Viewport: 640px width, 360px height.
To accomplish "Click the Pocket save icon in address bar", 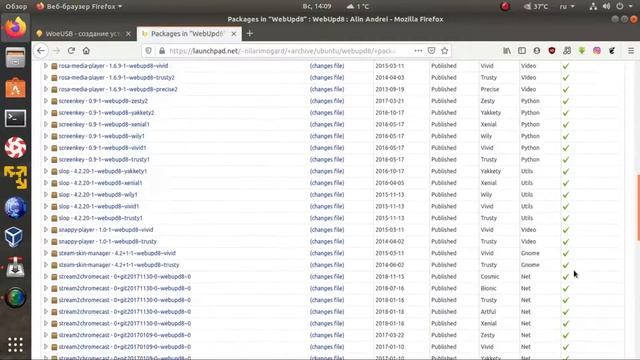I will pos(431,51).
